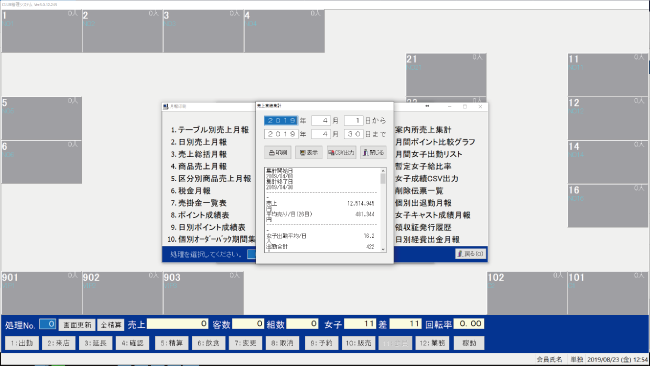Select table tile 16 in floor layout

[608, 206]
